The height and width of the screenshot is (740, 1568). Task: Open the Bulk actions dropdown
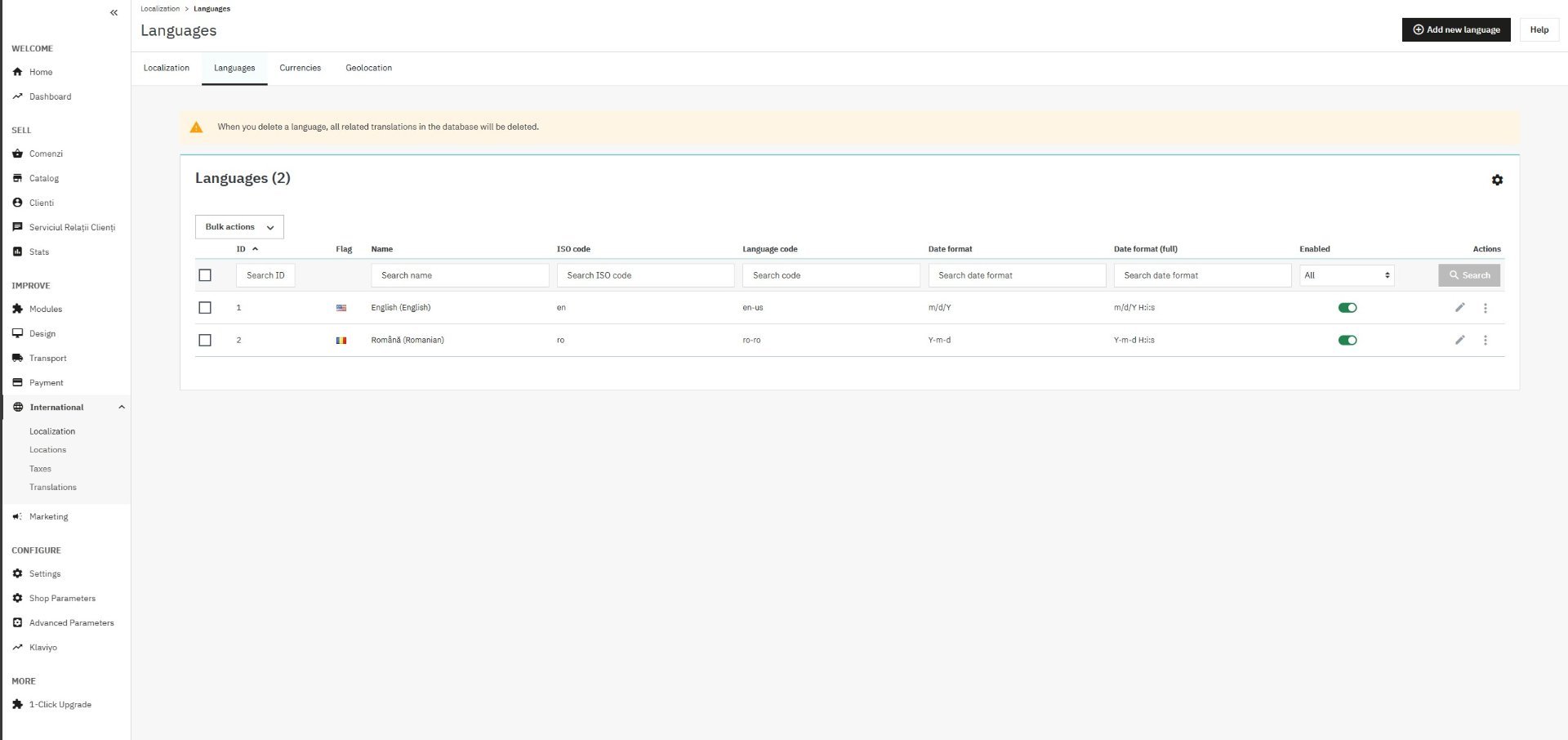239,227
